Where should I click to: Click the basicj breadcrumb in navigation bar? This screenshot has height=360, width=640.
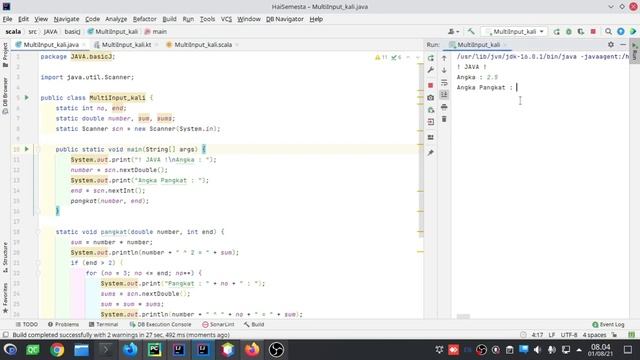tap(72, 31)
